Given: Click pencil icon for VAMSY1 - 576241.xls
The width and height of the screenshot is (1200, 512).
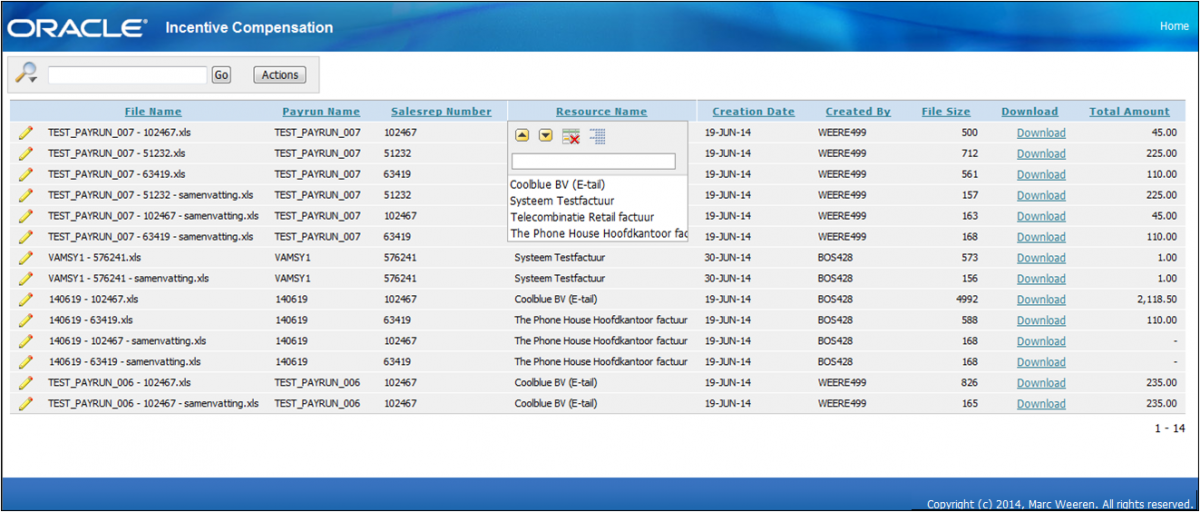Looking at the screenshot, I should 26,258.
